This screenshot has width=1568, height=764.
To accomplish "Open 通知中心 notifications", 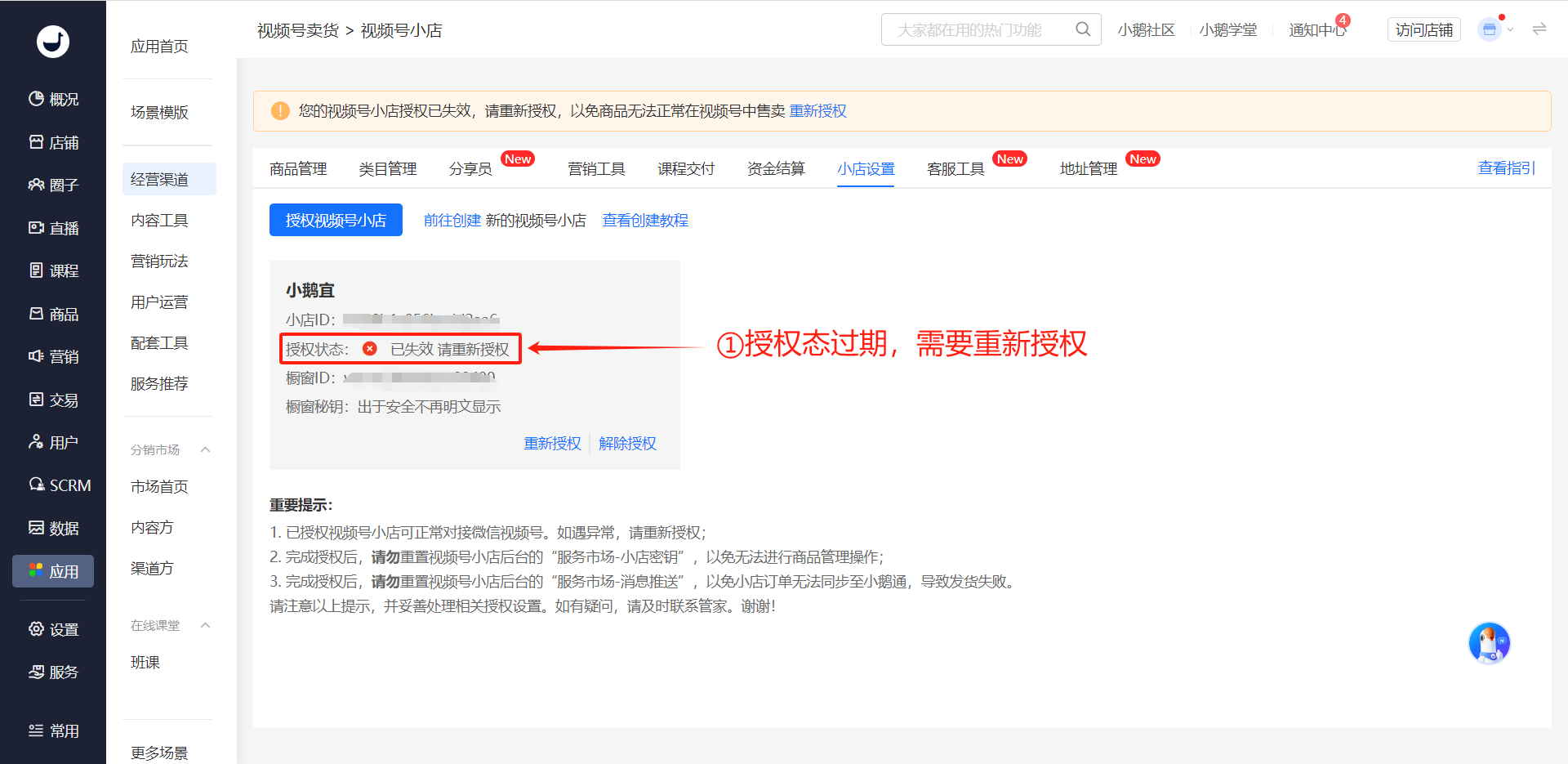I will point(1317,29).
